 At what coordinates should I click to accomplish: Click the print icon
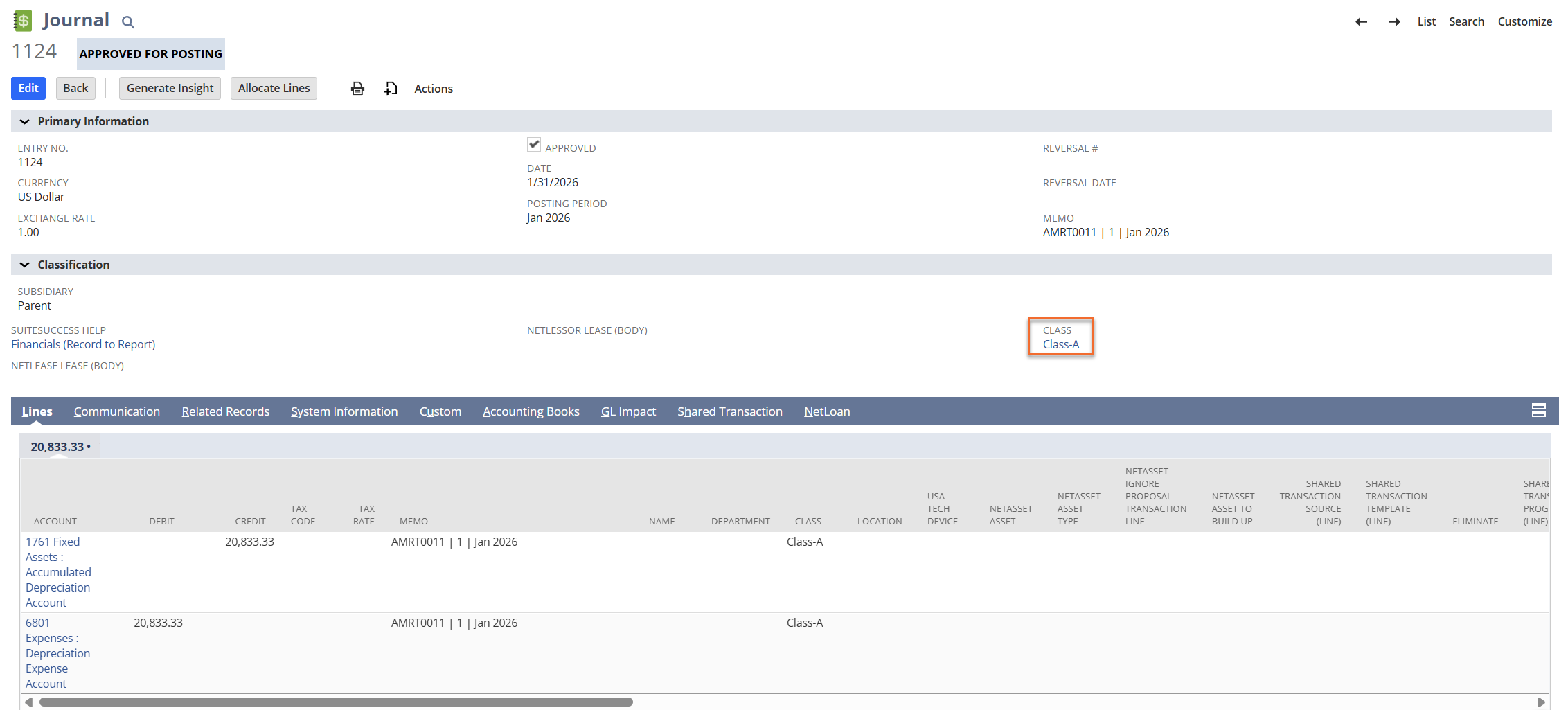pos(357,89)
